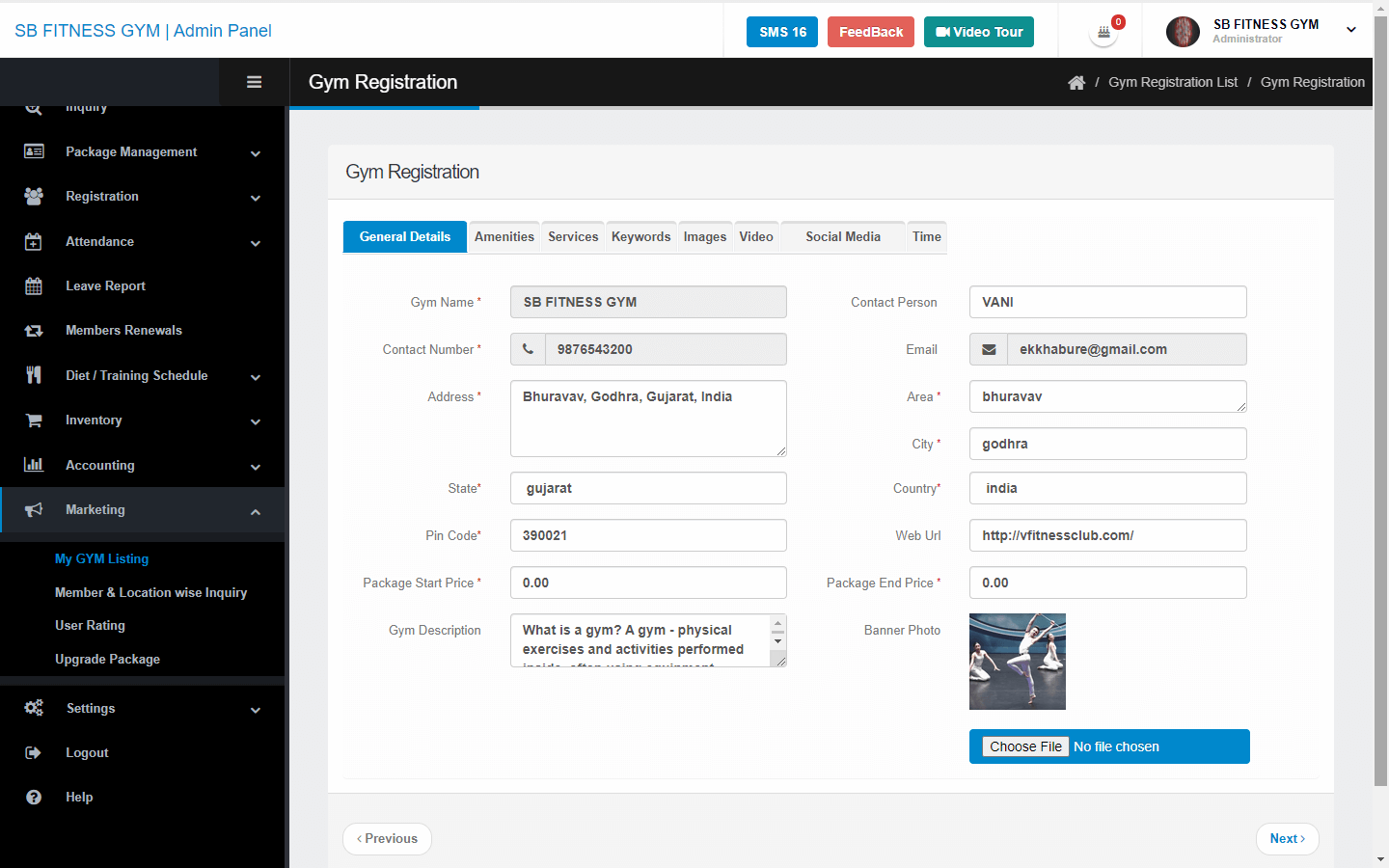The height and width of the screenshot is (868, 1389).
Task: Open the User Rating link
Action: pyautogui.click(x=90, y=626)
